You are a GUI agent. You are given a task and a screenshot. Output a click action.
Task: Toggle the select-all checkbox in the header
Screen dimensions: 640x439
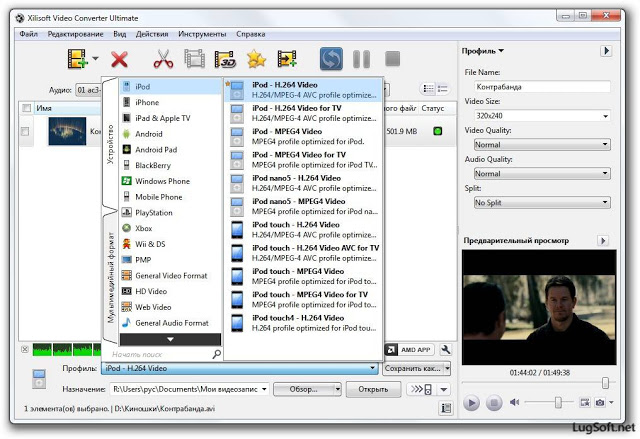(x=27, y=108)
